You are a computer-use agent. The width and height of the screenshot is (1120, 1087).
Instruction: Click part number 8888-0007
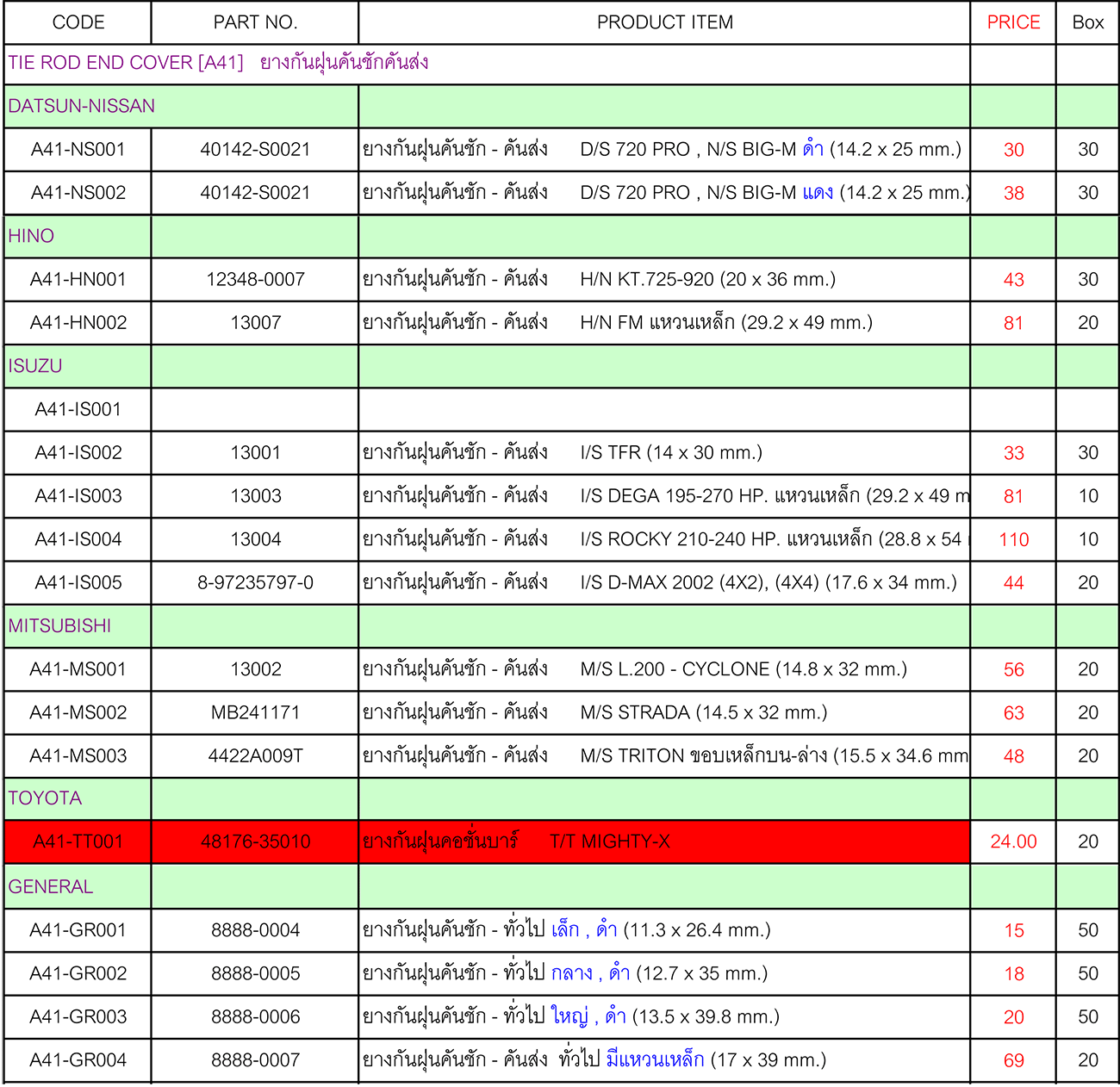(x=256, y=1060)
